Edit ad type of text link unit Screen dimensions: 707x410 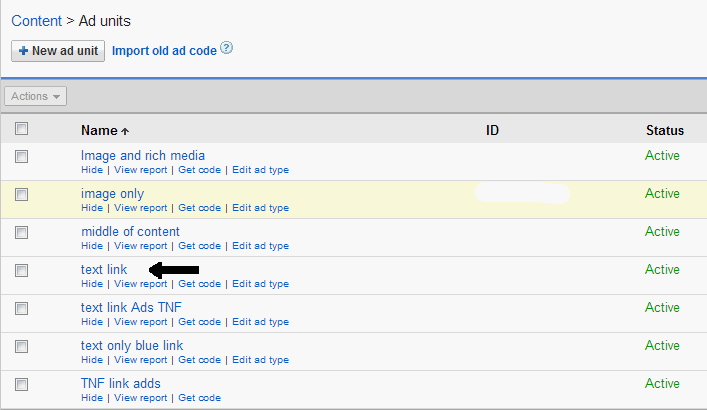261,284
